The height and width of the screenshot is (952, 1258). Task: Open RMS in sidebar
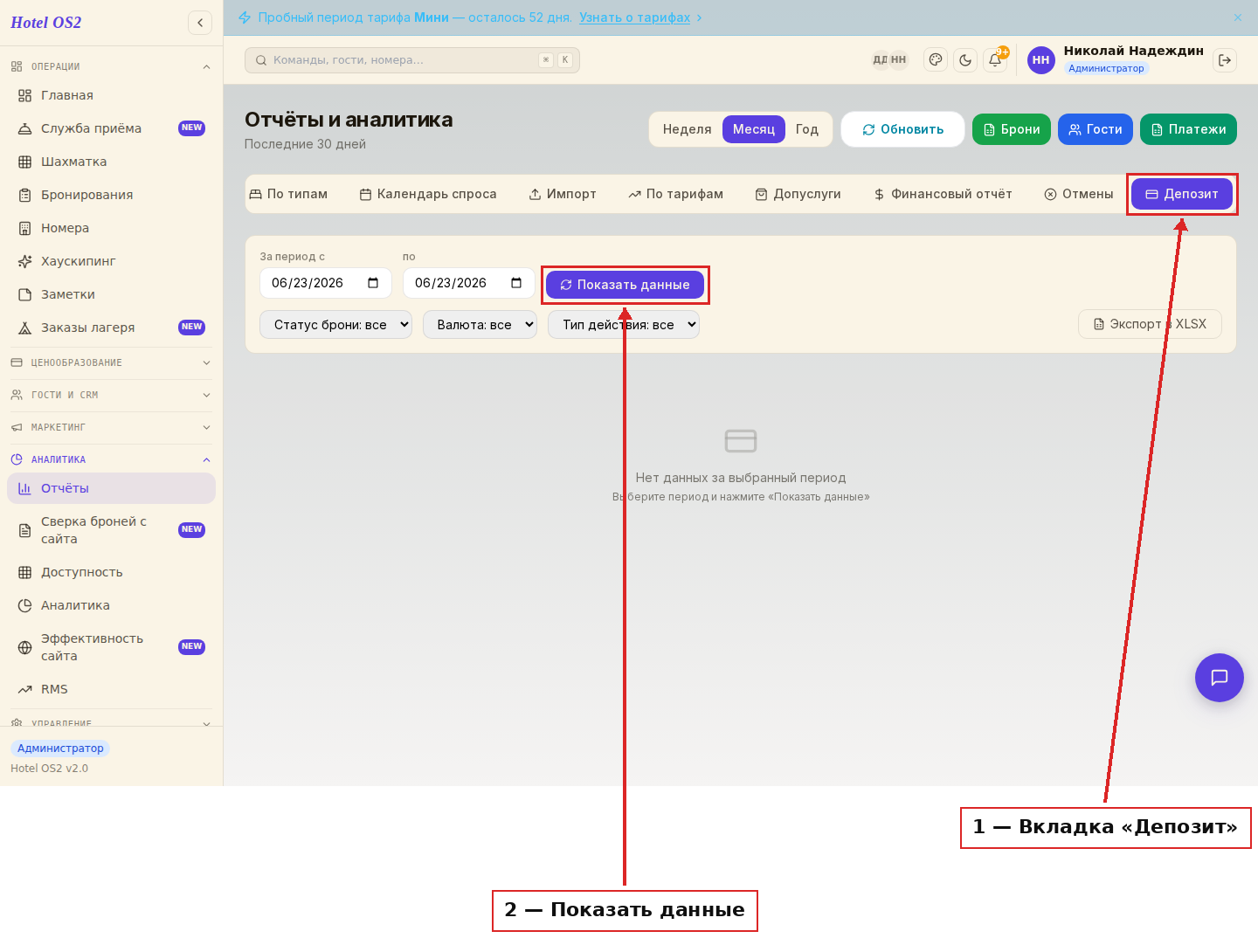(112, 689)
